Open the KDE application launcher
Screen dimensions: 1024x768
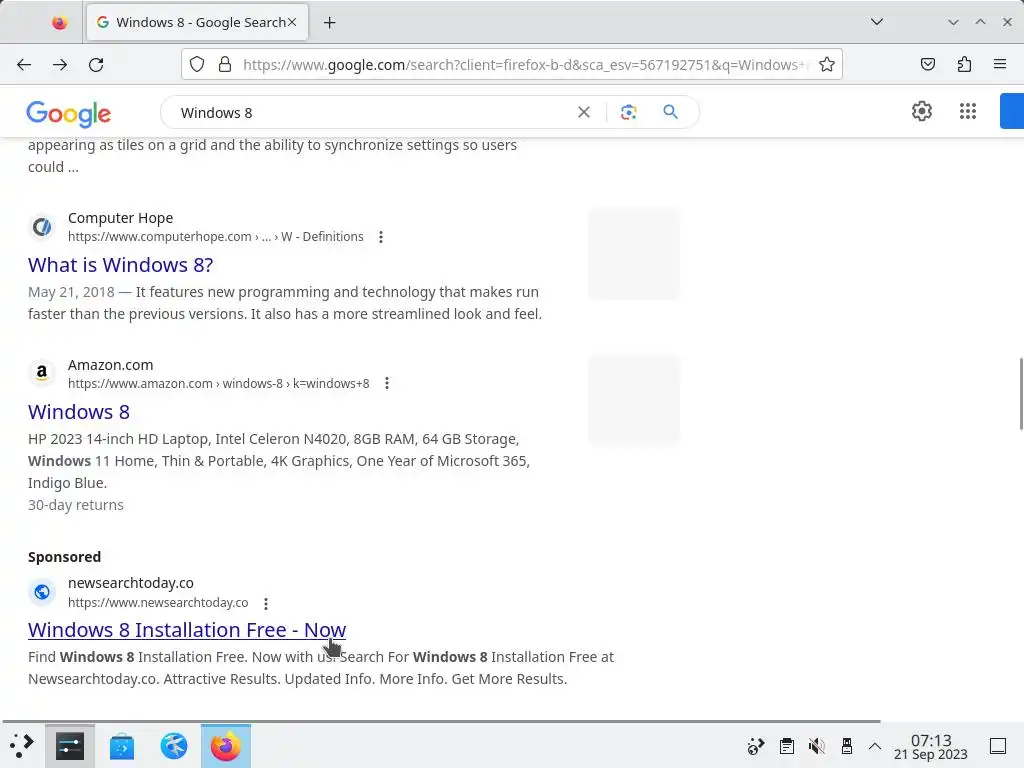22,746
